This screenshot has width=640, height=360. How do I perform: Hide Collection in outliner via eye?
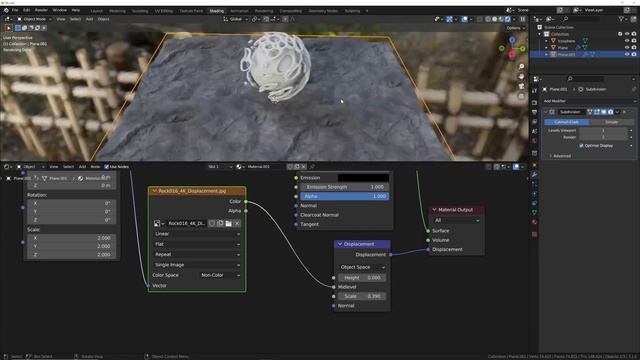tap(627, 34)
